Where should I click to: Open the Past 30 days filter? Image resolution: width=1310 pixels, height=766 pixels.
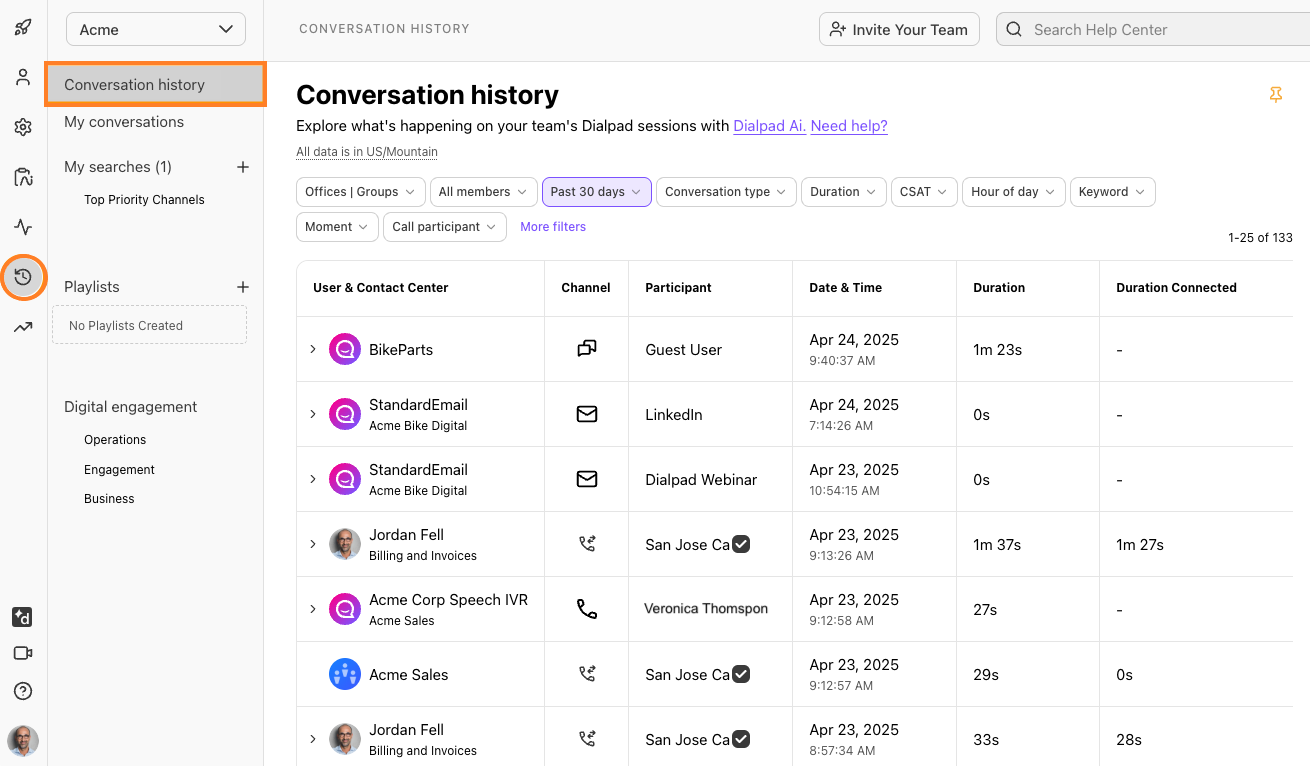click(x=596, y=192)
